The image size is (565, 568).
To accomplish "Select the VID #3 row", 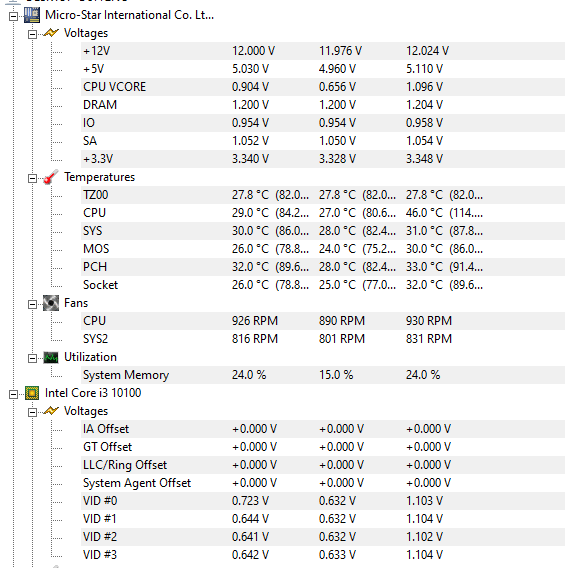I will tap(323, 555).
